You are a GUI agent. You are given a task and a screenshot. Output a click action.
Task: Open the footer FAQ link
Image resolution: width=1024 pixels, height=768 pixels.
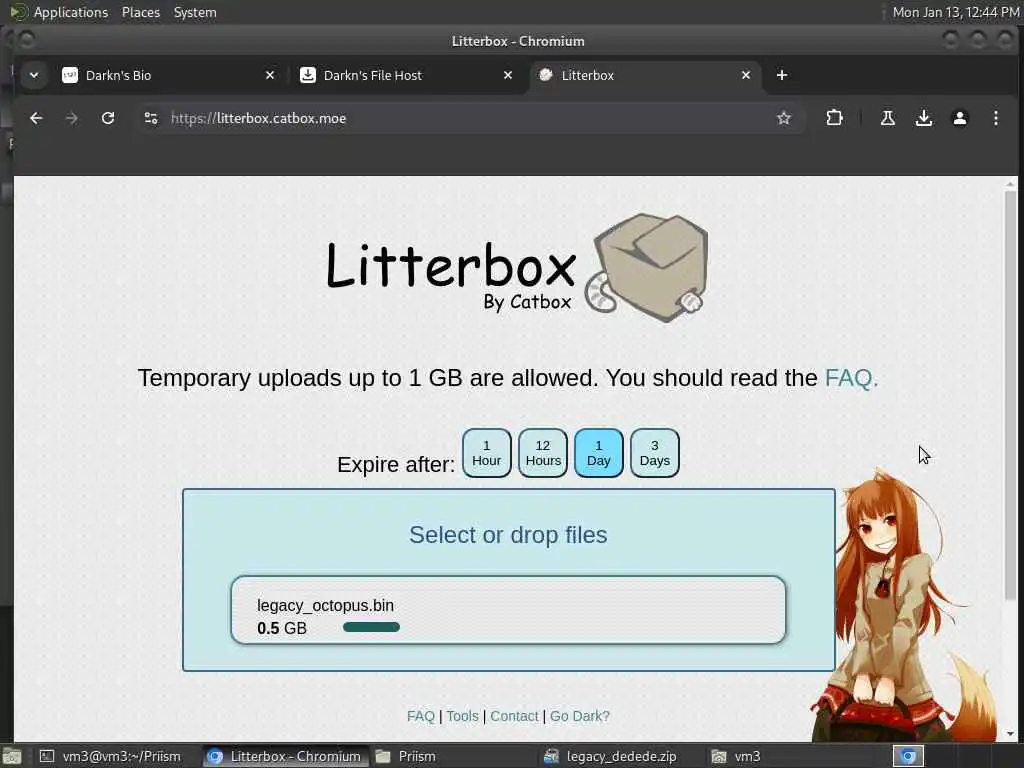[421, 716]
